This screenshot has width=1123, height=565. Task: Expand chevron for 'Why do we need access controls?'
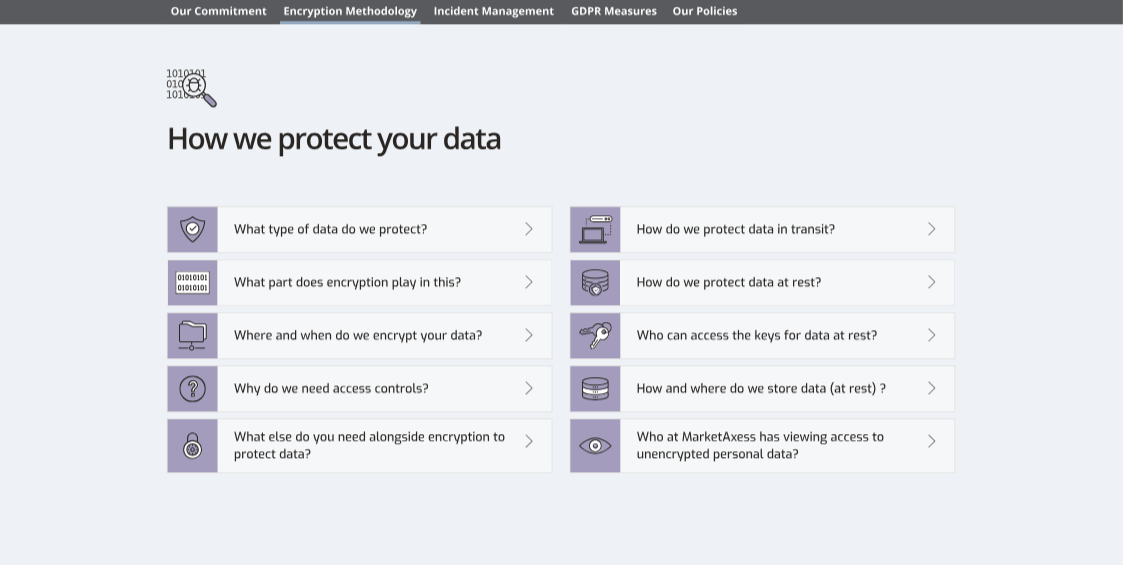[529, 388]
